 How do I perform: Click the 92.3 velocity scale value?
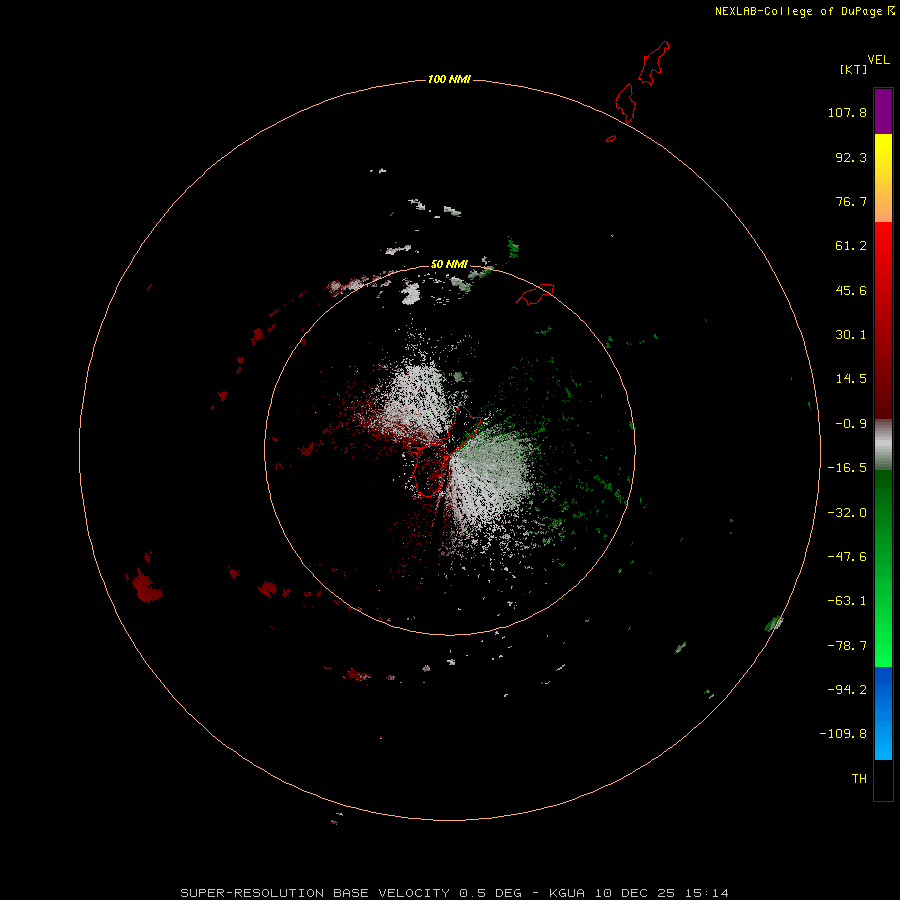click(x=851, y=157)
